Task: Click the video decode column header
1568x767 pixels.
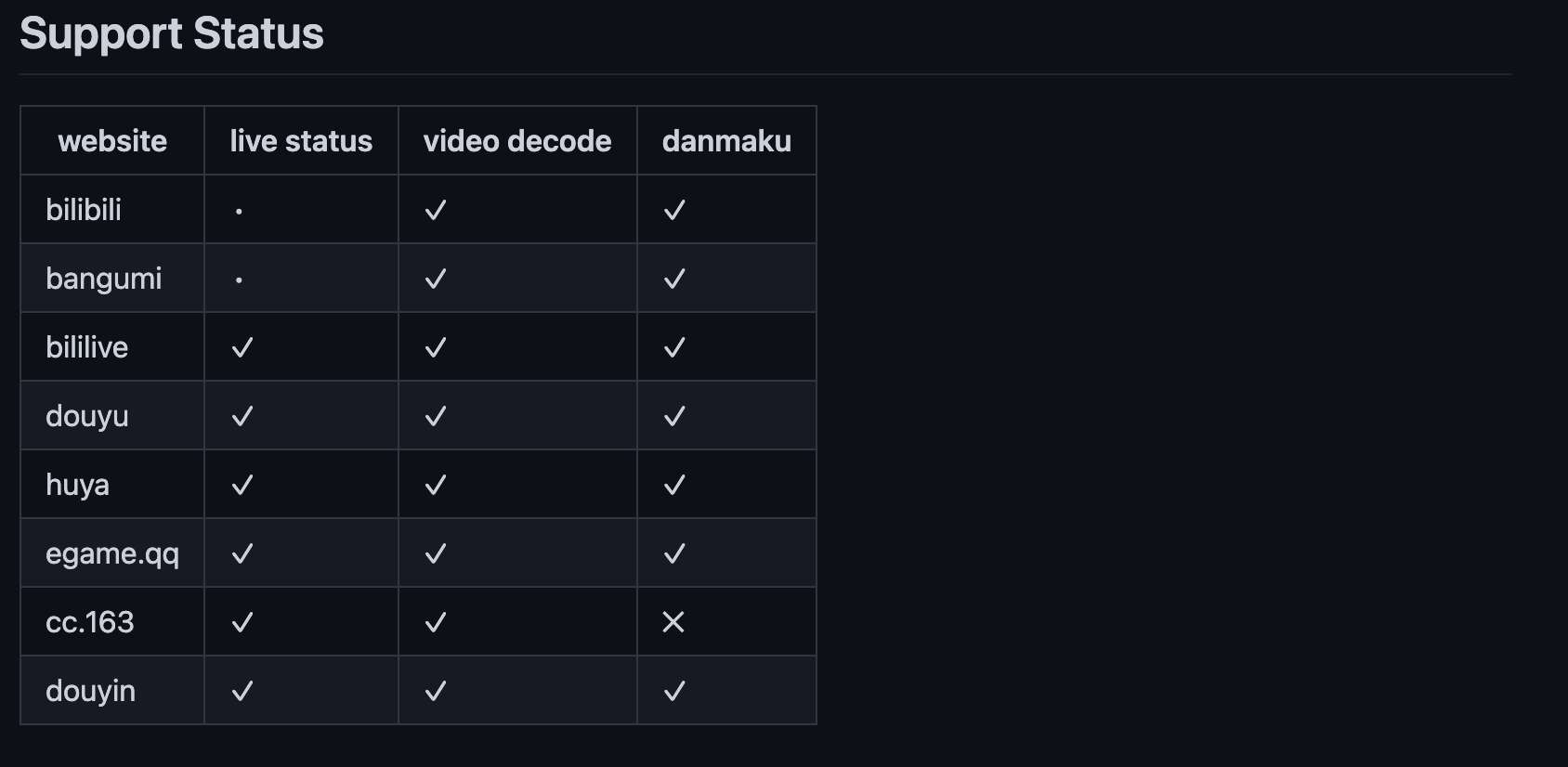Action: click(x=517, y=141)
